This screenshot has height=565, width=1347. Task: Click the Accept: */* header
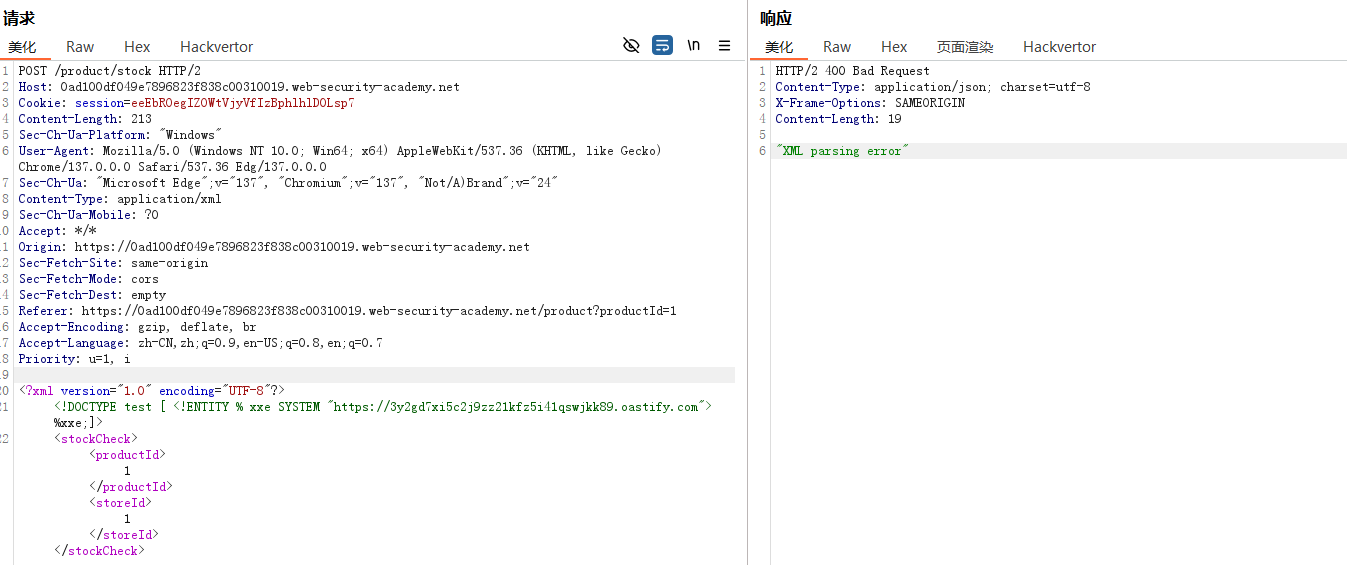click(x=57, y=231)
